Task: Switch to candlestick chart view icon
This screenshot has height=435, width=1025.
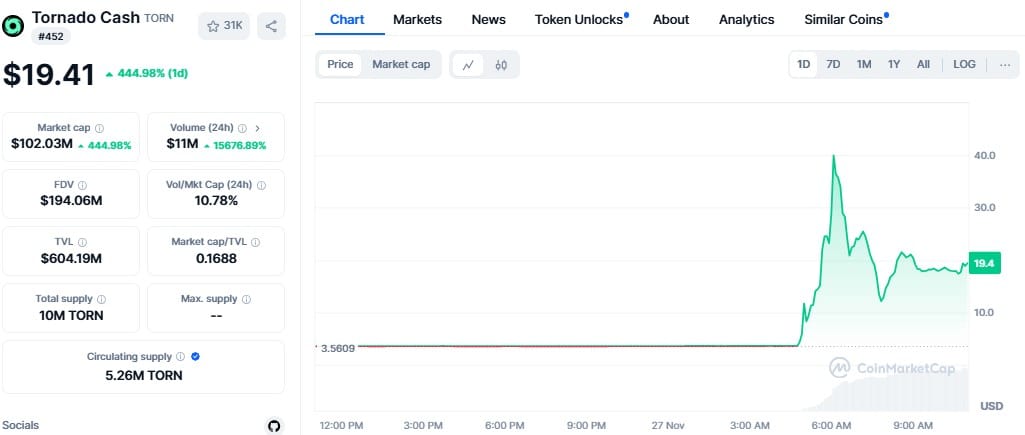Action: tap(501, 65)
